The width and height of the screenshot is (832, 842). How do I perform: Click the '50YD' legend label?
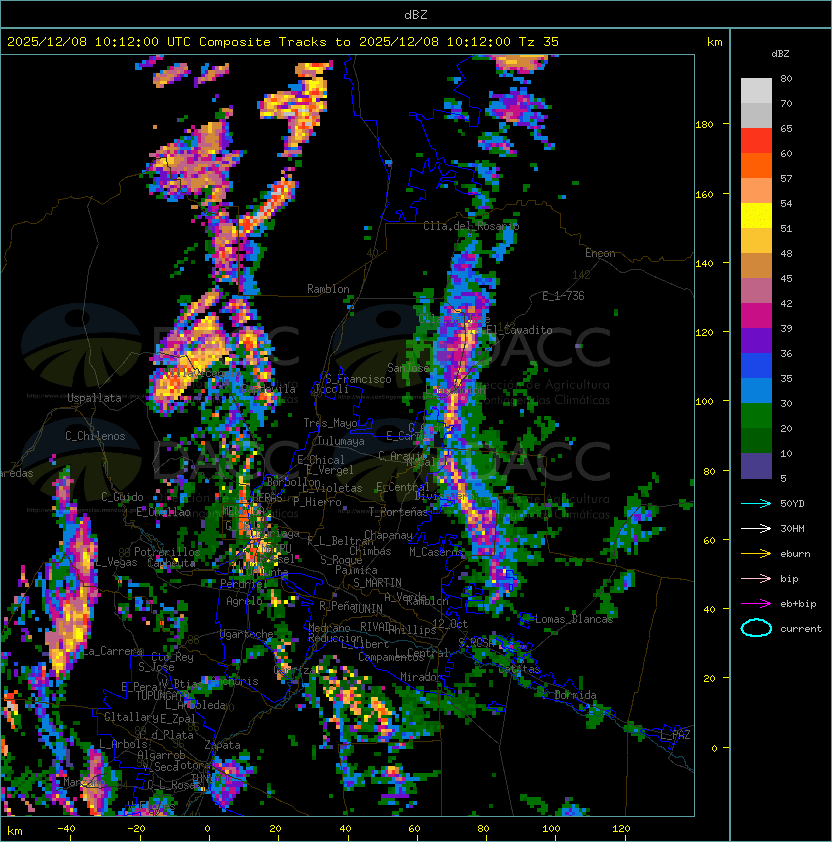pyautogui.click(x=792, y=504)
